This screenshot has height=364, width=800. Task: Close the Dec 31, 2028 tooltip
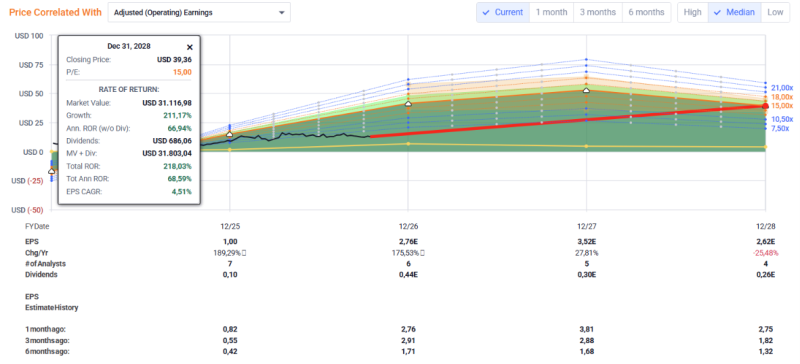coord(190,47)
